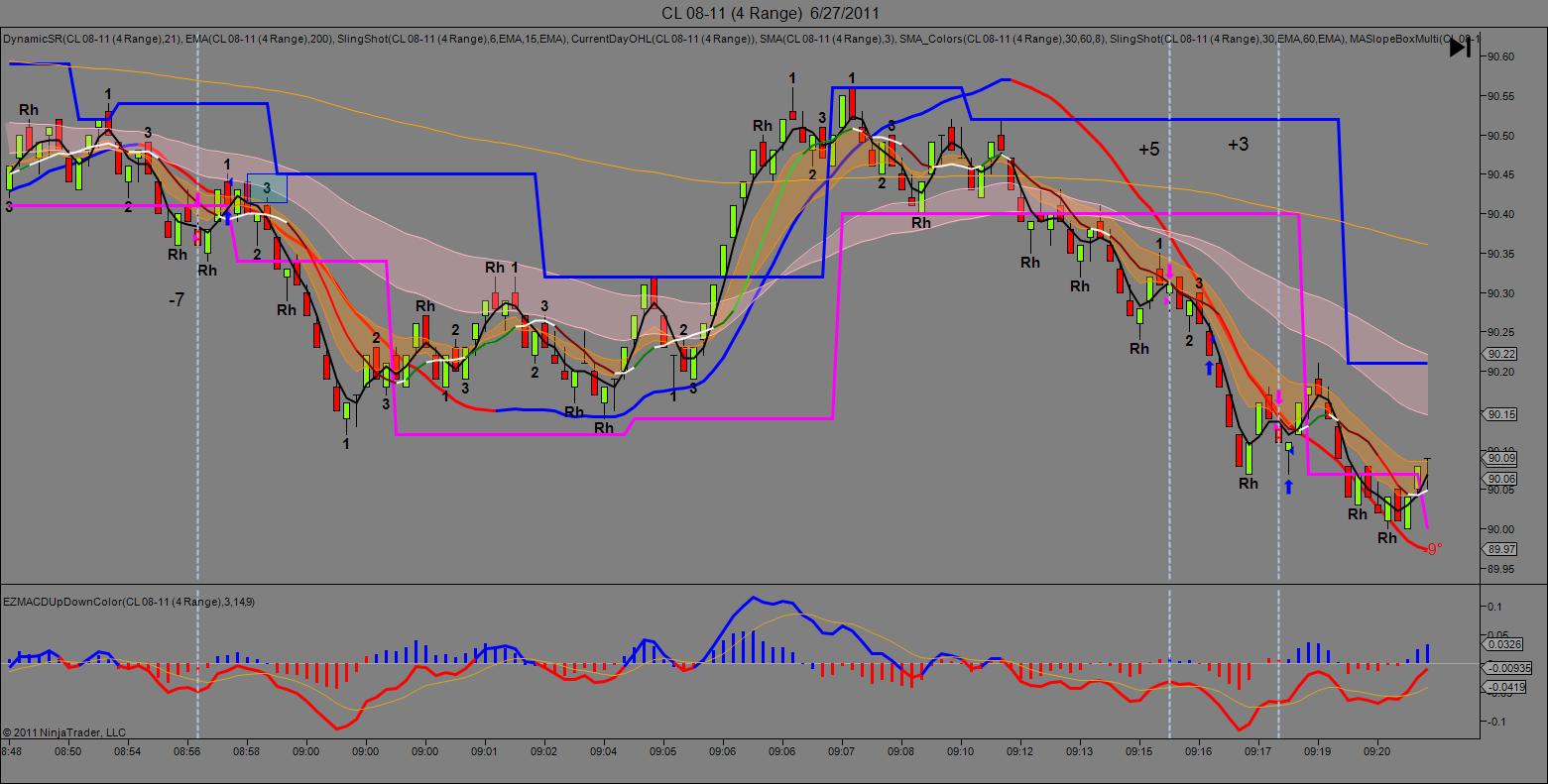Click the 90.30 price axis label
Viewport: 1548px width, 784px height.
tap(1501, 293)
